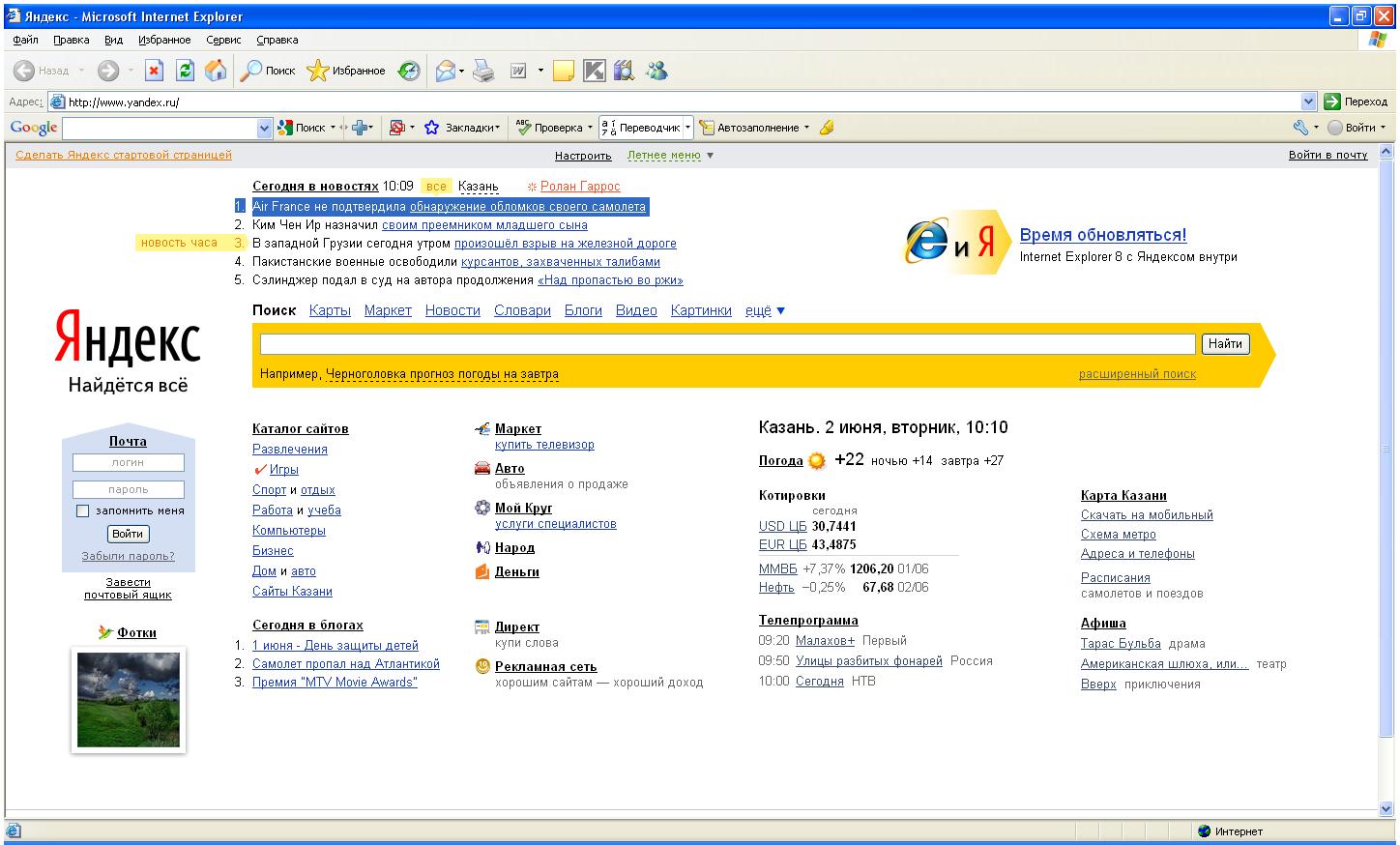
Task: Open the 'расширенный поиск' link
Action: coord(1137,374)
